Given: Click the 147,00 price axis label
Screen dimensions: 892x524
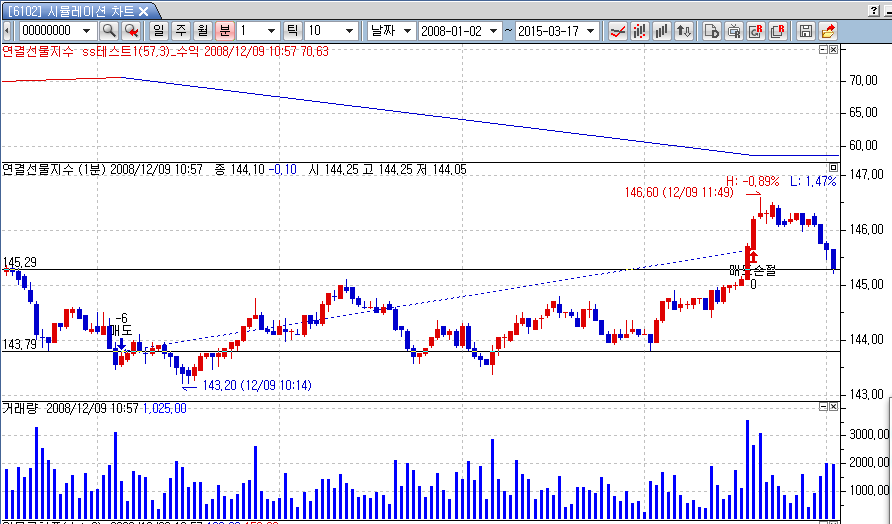Looking at the screenshot, I should click(x=866, y=174).
